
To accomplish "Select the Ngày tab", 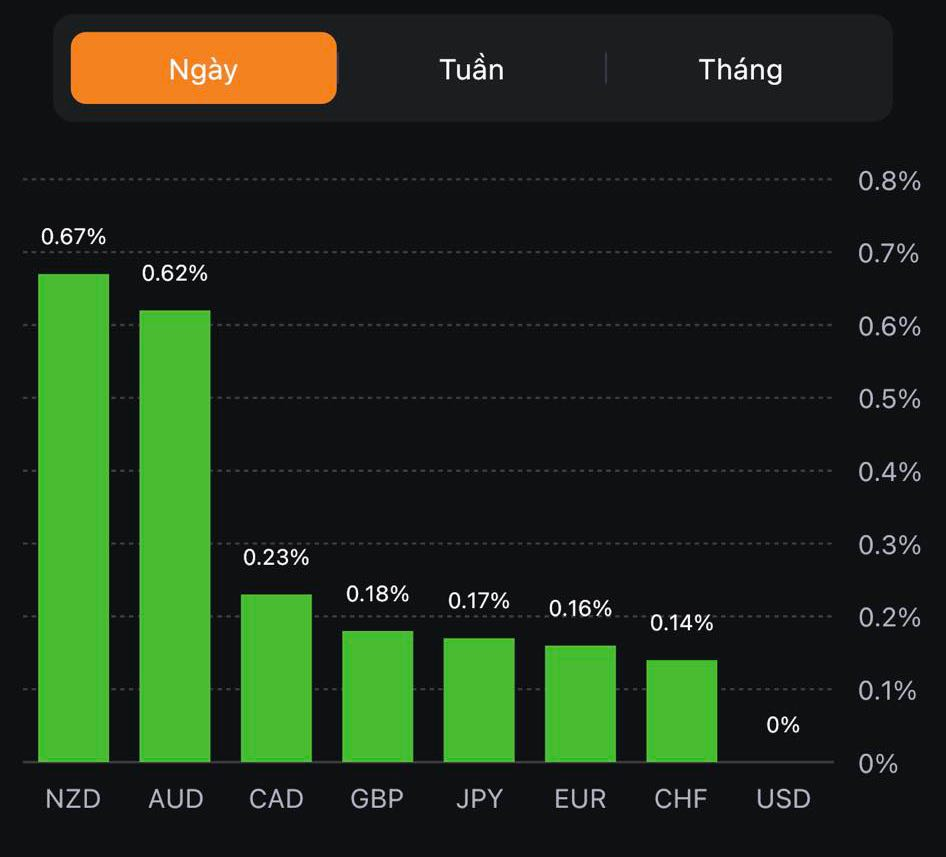I will coord(203,69).
